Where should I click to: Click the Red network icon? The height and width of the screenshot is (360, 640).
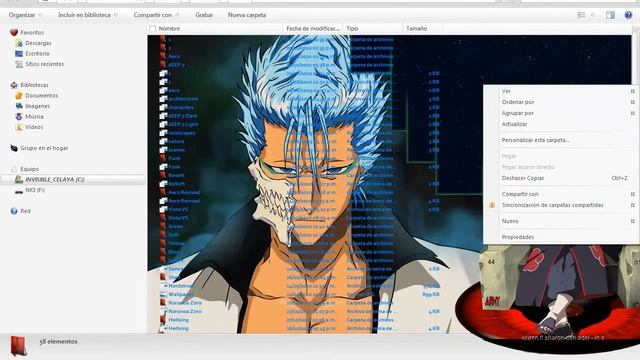click(x=14, y=211)
